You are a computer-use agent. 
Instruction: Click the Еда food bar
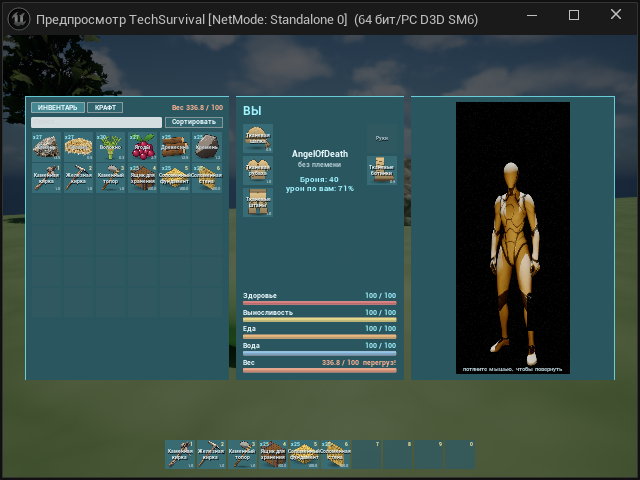tap(320, 337)
